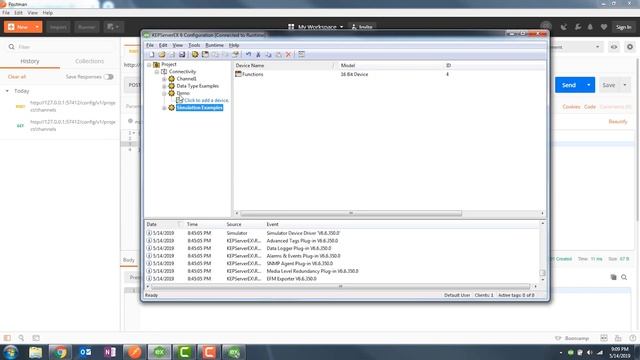Click Postman heart icon in header
Viewport: 640px width, 360px height.
click(x=604, y=27)
